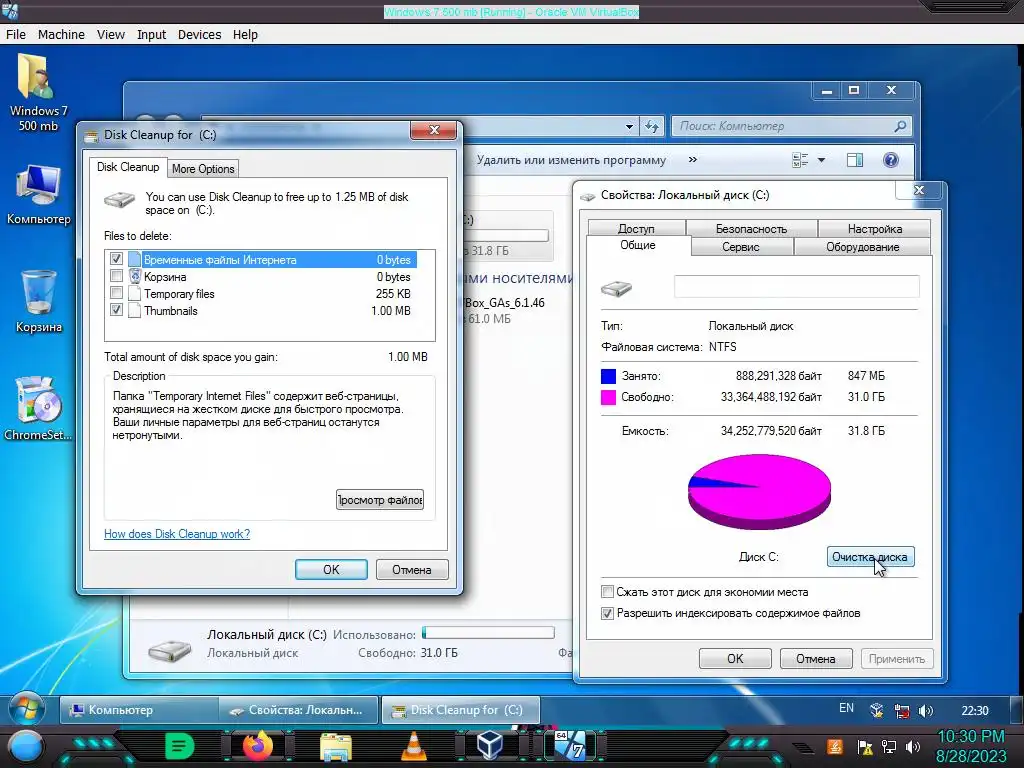Switch to the Сервис tab
1024x768 pixels.
click(x=741, y=246)
